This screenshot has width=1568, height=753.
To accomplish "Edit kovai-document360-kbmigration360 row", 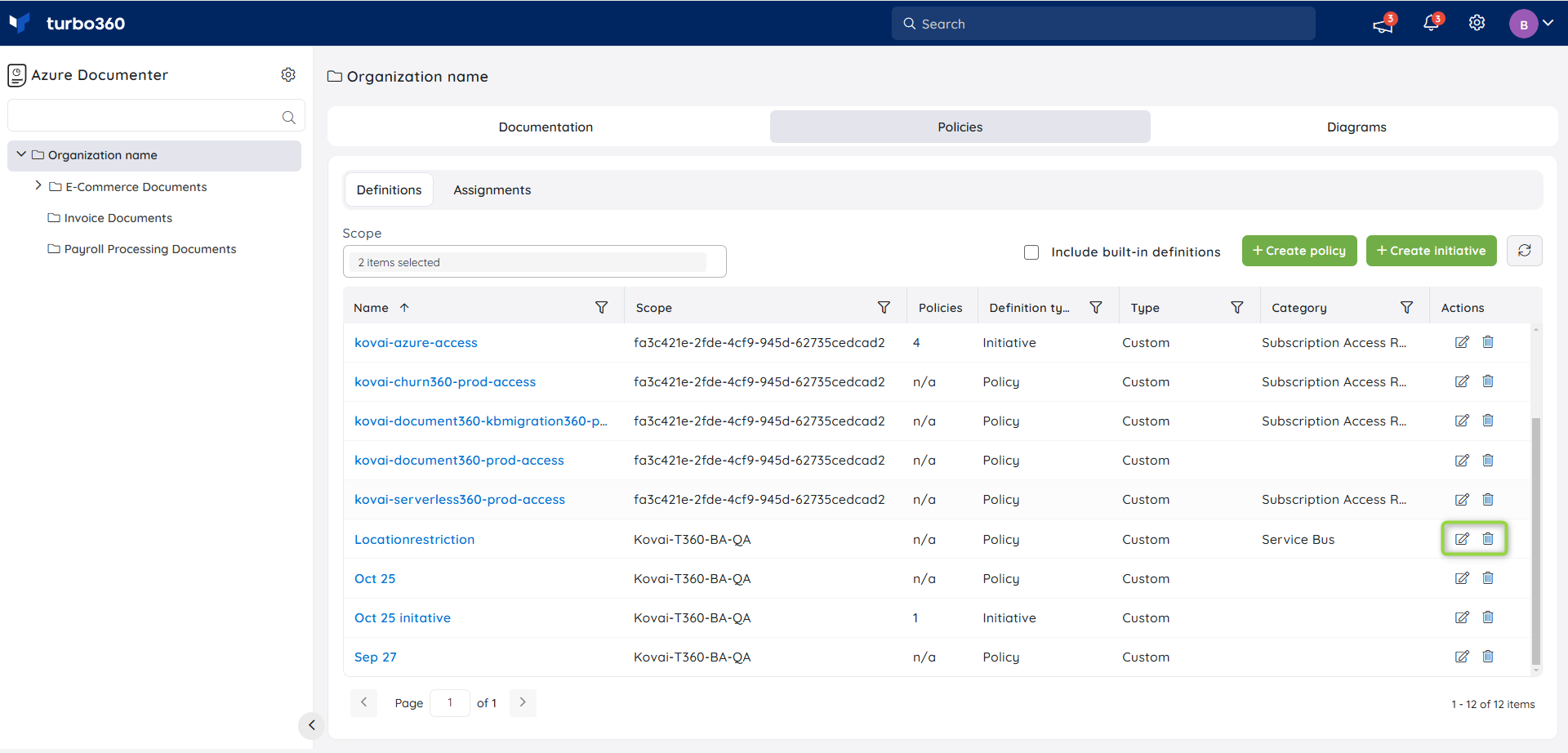I will click(x=1462, y=421).
